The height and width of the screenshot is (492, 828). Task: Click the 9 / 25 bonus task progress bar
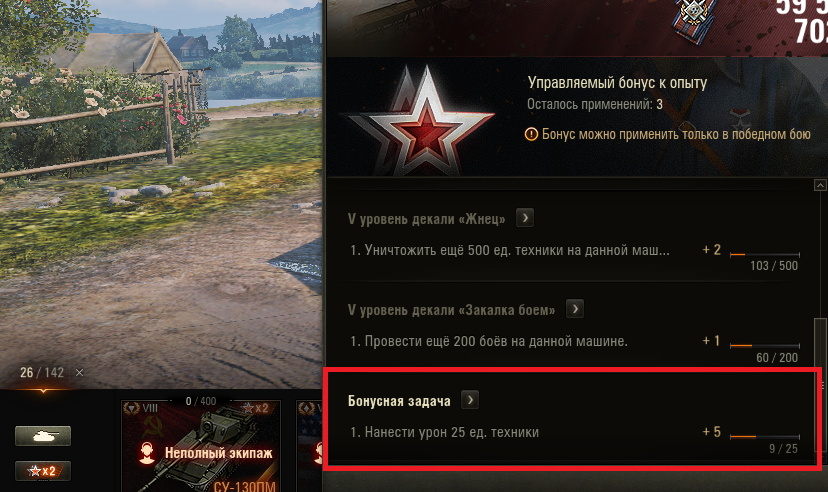tap(765, 437)
